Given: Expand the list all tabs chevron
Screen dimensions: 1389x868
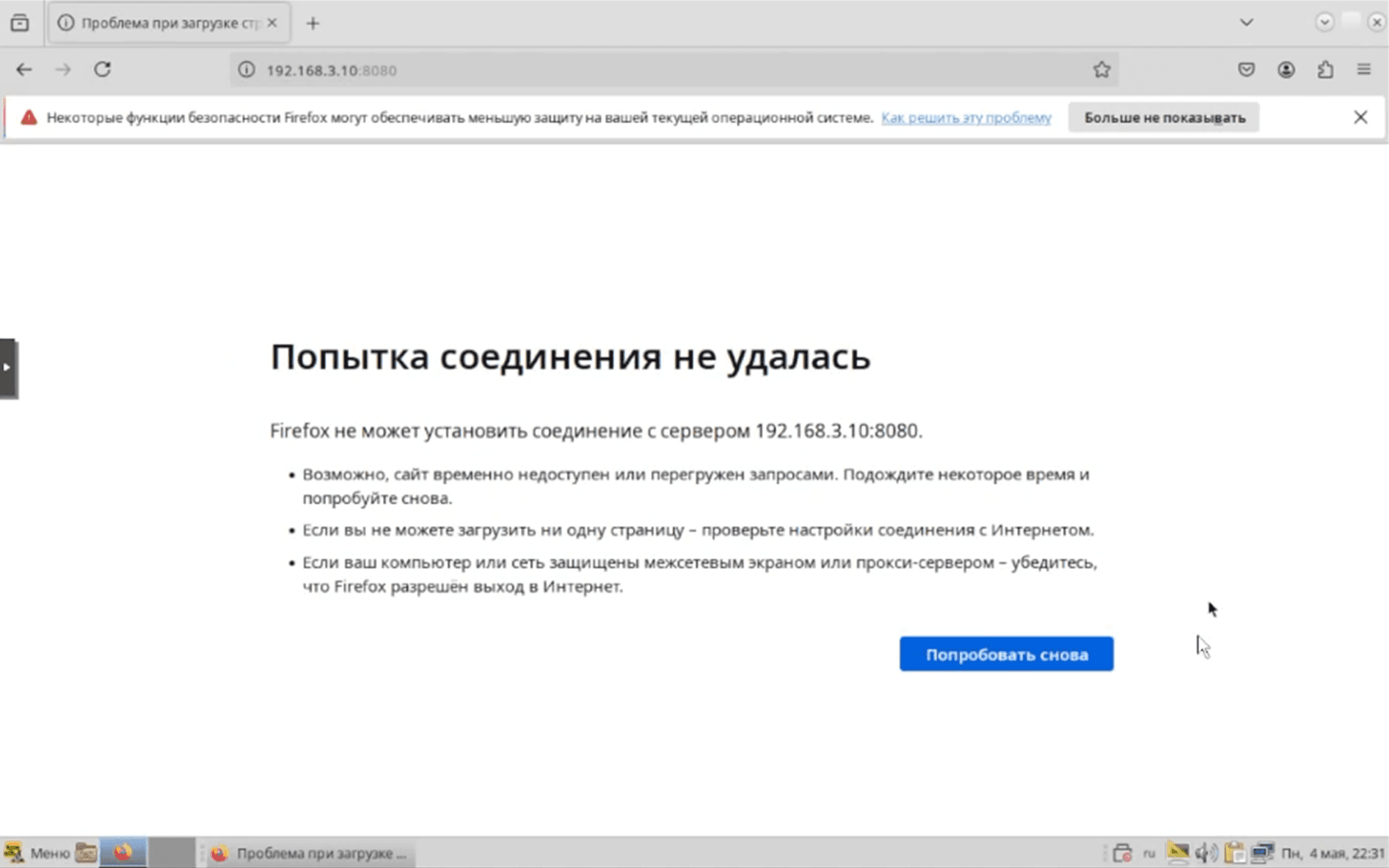Looking at the screenshot, I should point(1246,23).
